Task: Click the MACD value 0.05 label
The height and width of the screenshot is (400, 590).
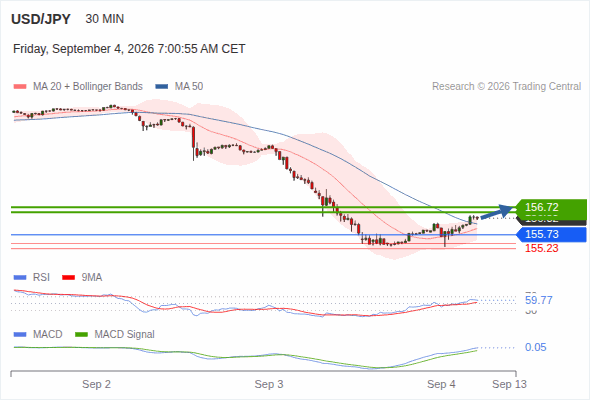Action: (536, 347)
